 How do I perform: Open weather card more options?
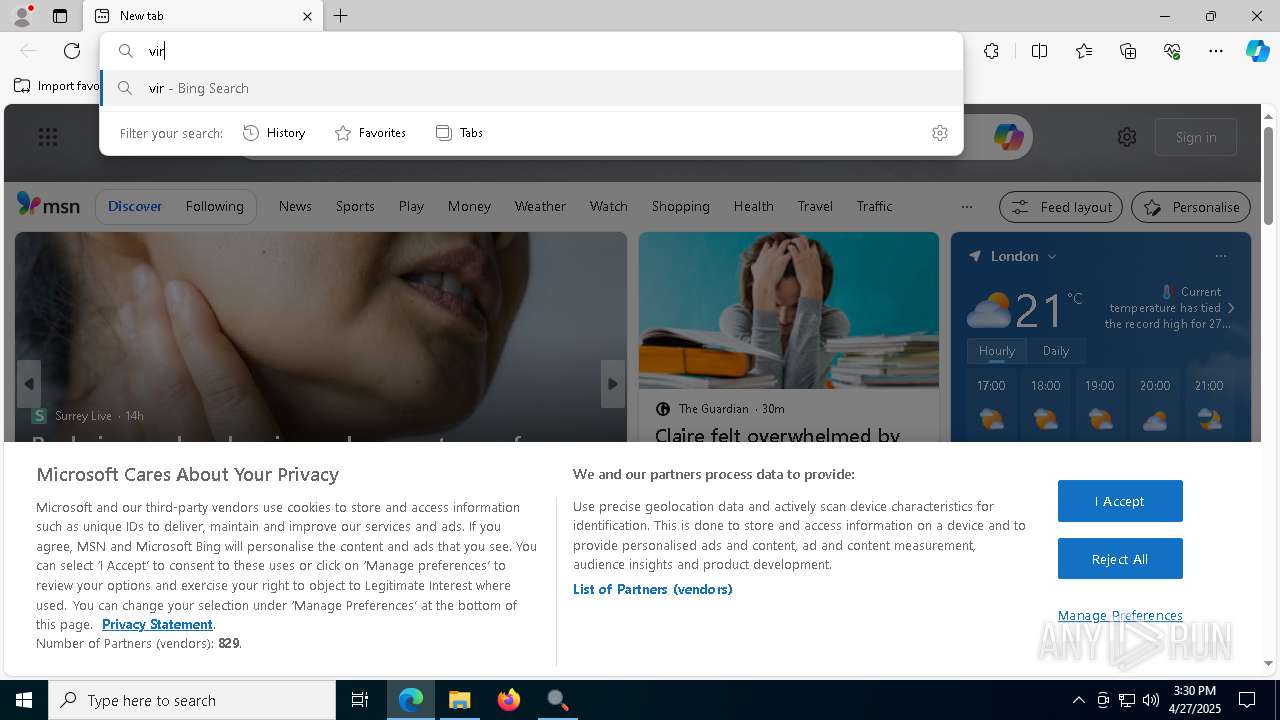pyautogui.click(x=1220, y=256)
